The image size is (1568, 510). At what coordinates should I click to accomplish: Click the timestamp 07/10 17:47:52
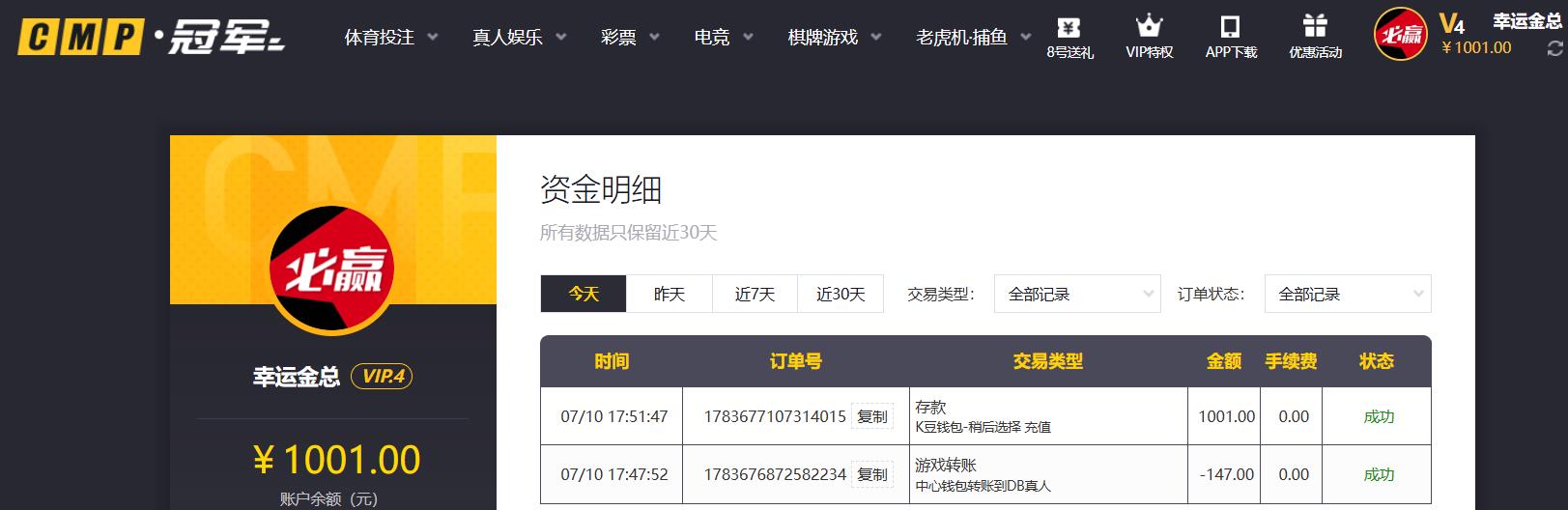[614, 474]
